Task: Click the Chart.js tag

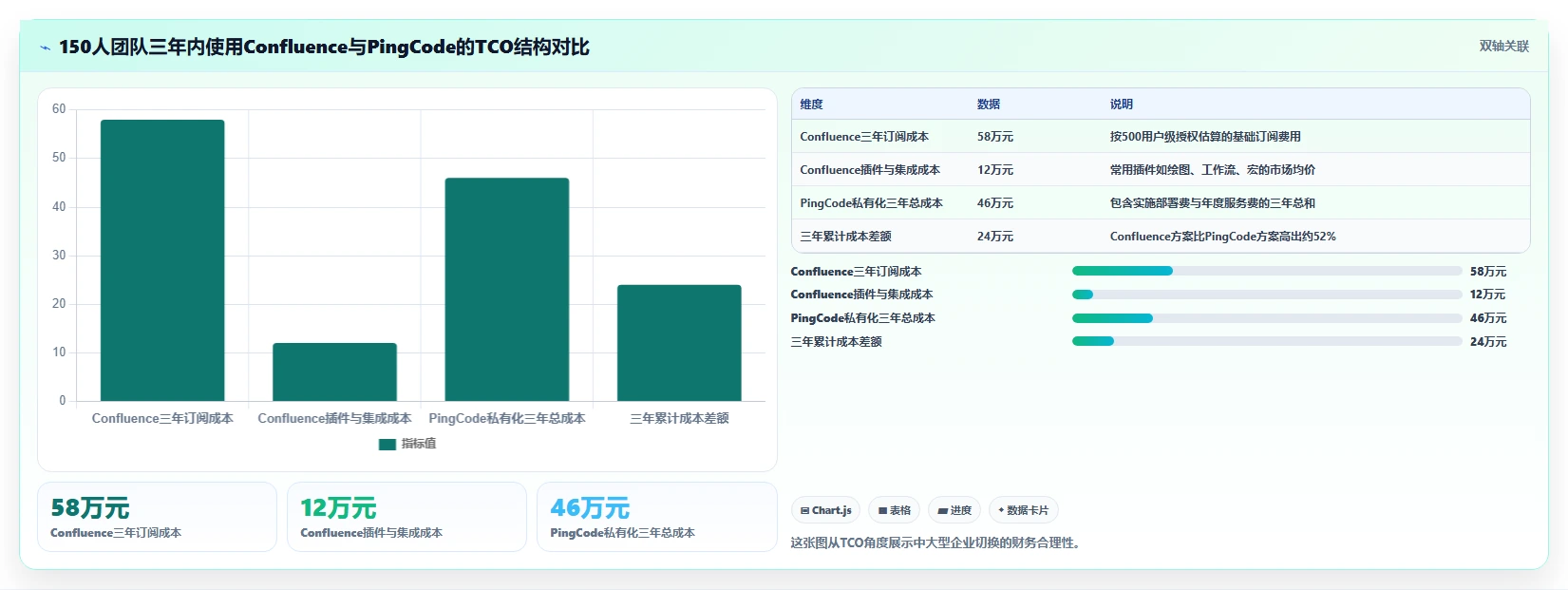Action: tap(825, 510)
